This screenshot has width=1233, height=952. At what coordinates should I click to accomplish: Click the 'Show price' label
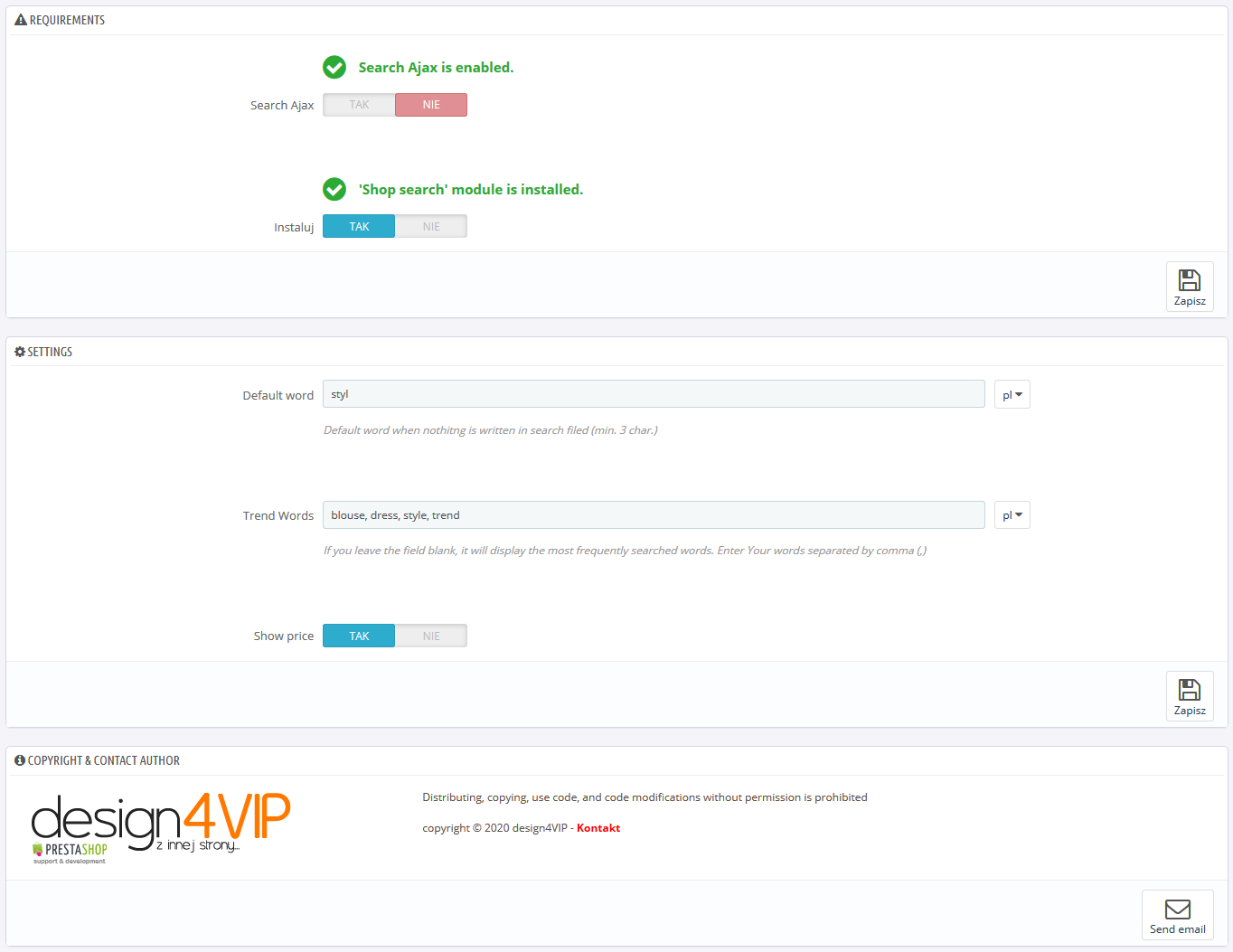[284, 636]
